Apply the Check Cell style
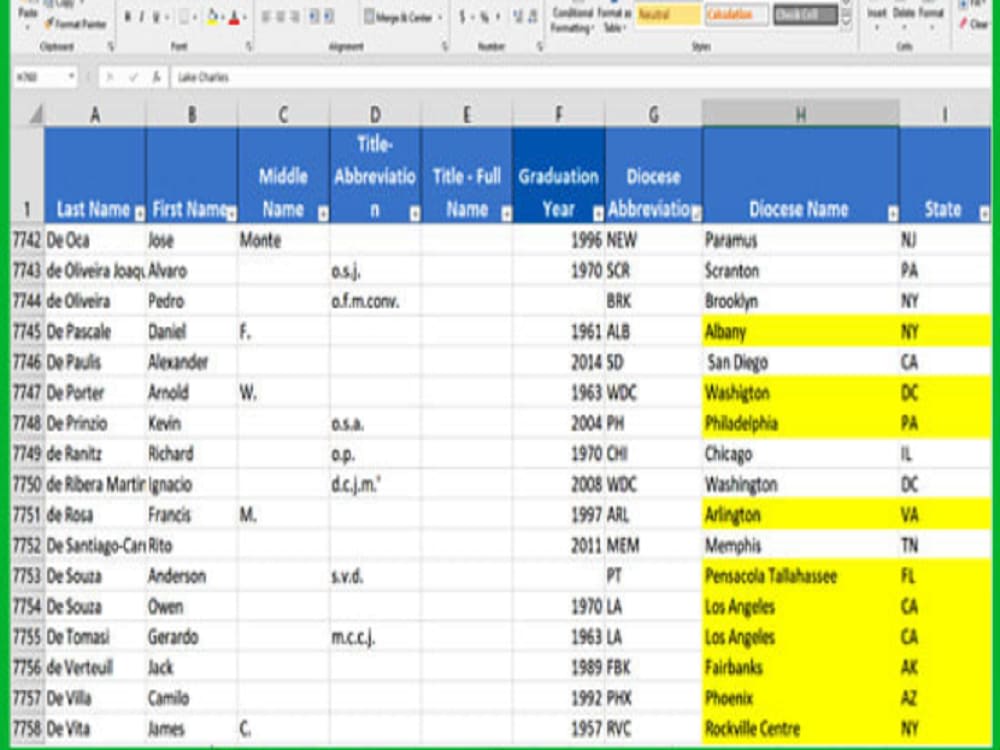 [805, 14]
